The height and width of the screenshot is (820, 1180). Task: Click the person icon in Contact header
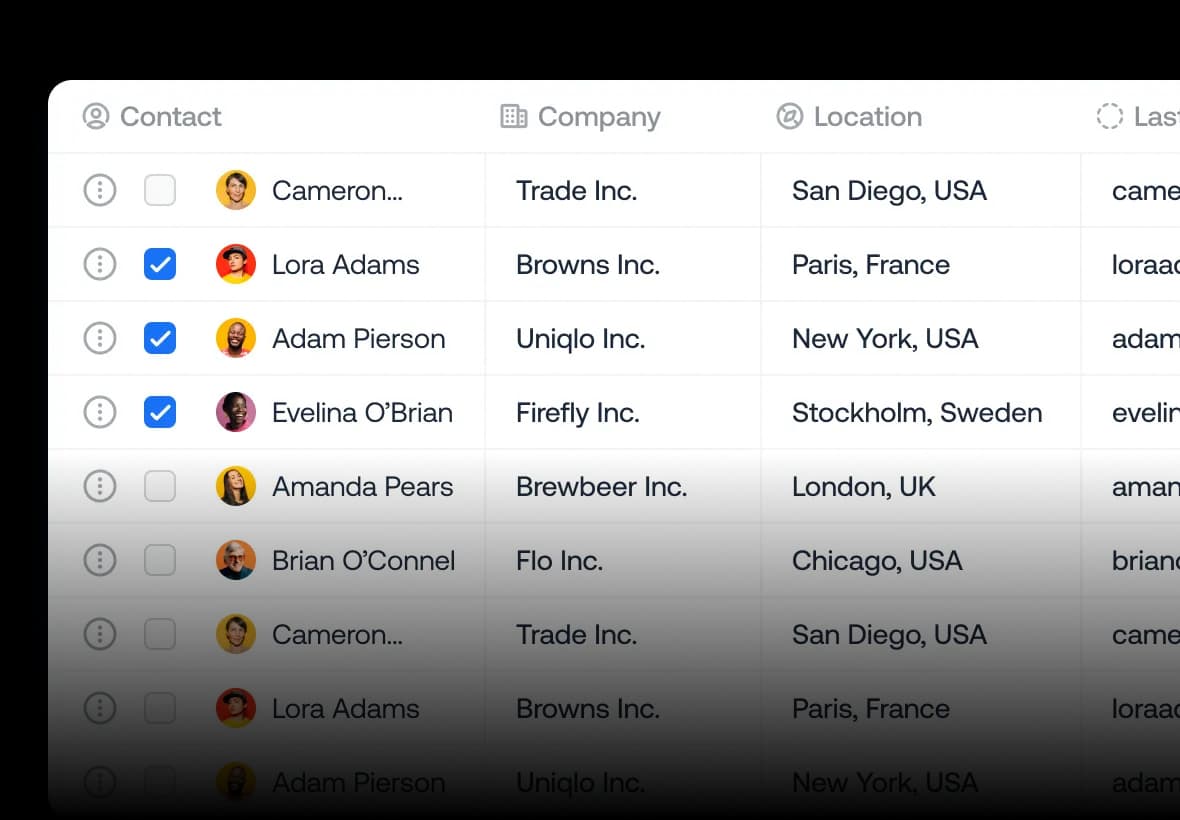pos(95,117)
